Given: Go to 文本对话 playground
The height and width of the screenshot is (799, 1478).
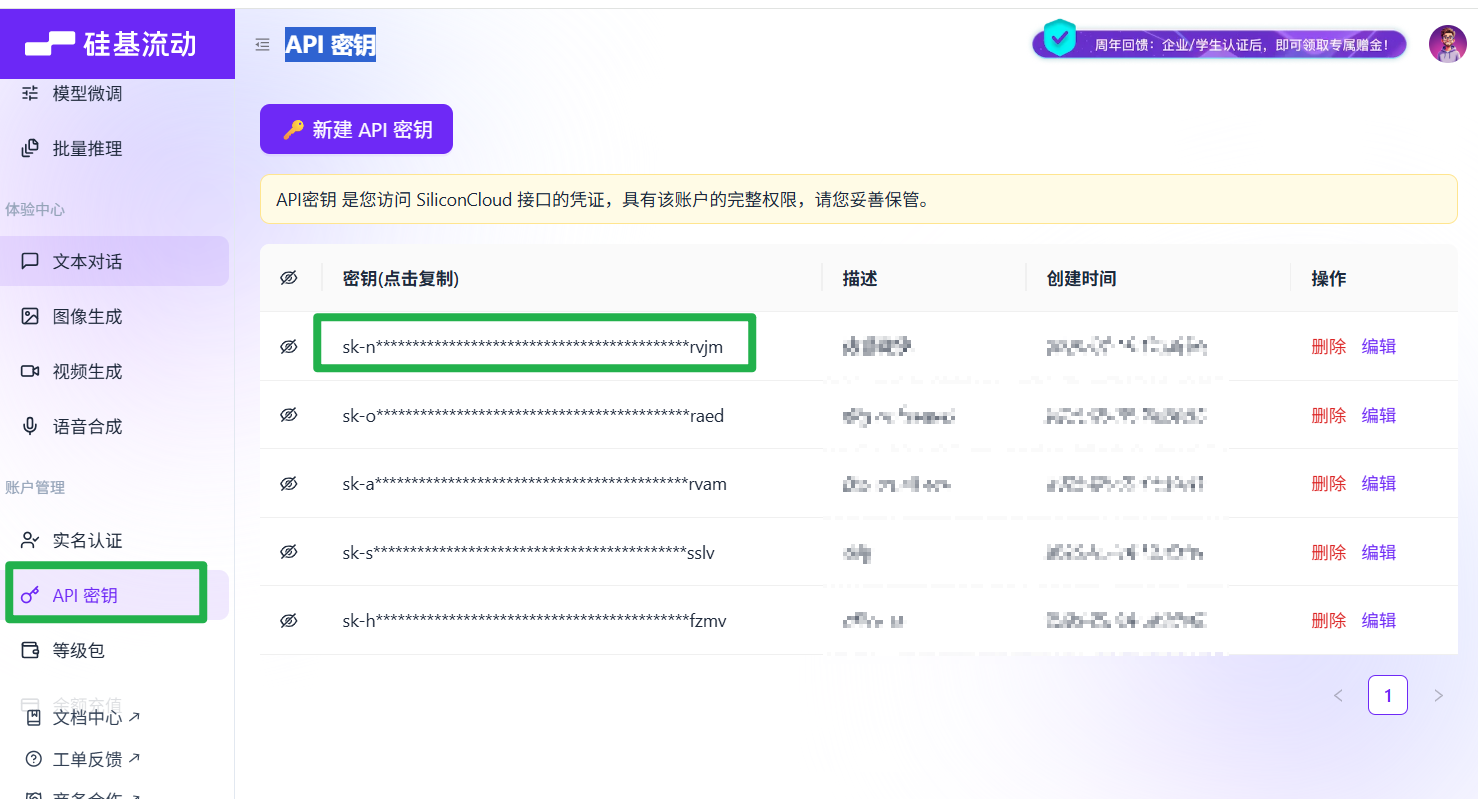Looking at the screenshot, I should tap(115, 261).
